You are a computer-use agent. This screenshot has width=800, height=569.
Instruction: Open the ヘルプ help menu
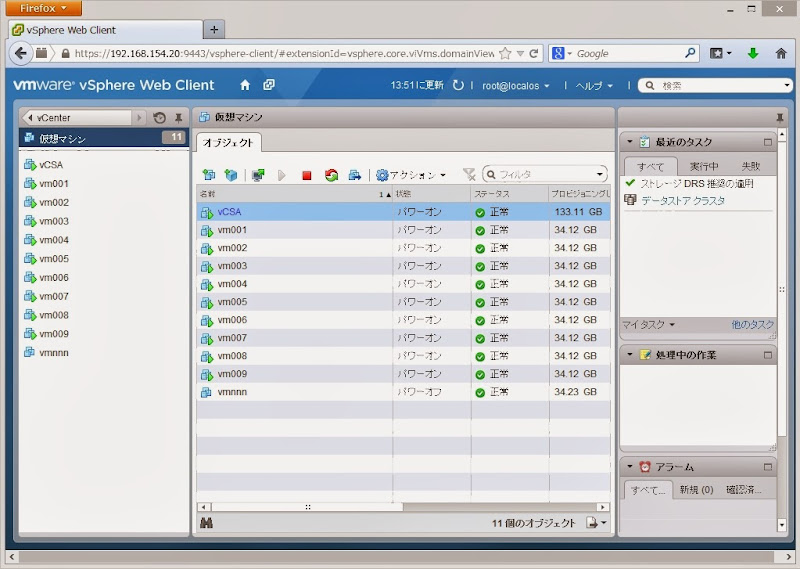pyautogui.click(x=594, y=86)
